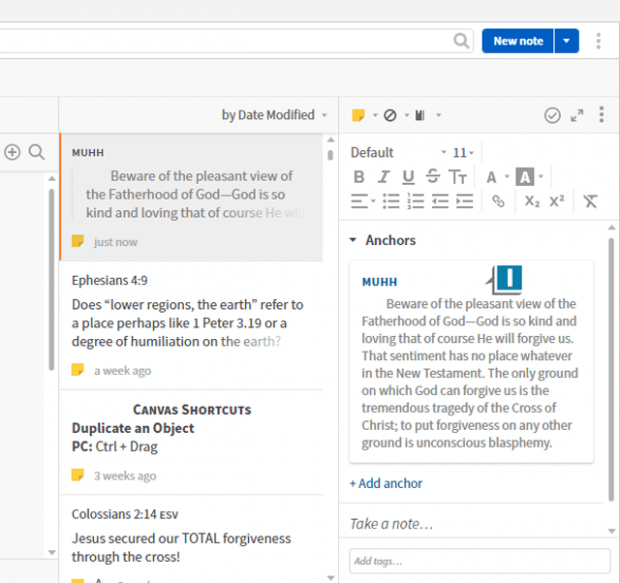Click the Add tags input field
The image size is (620, 583).
tap(479, 560)
